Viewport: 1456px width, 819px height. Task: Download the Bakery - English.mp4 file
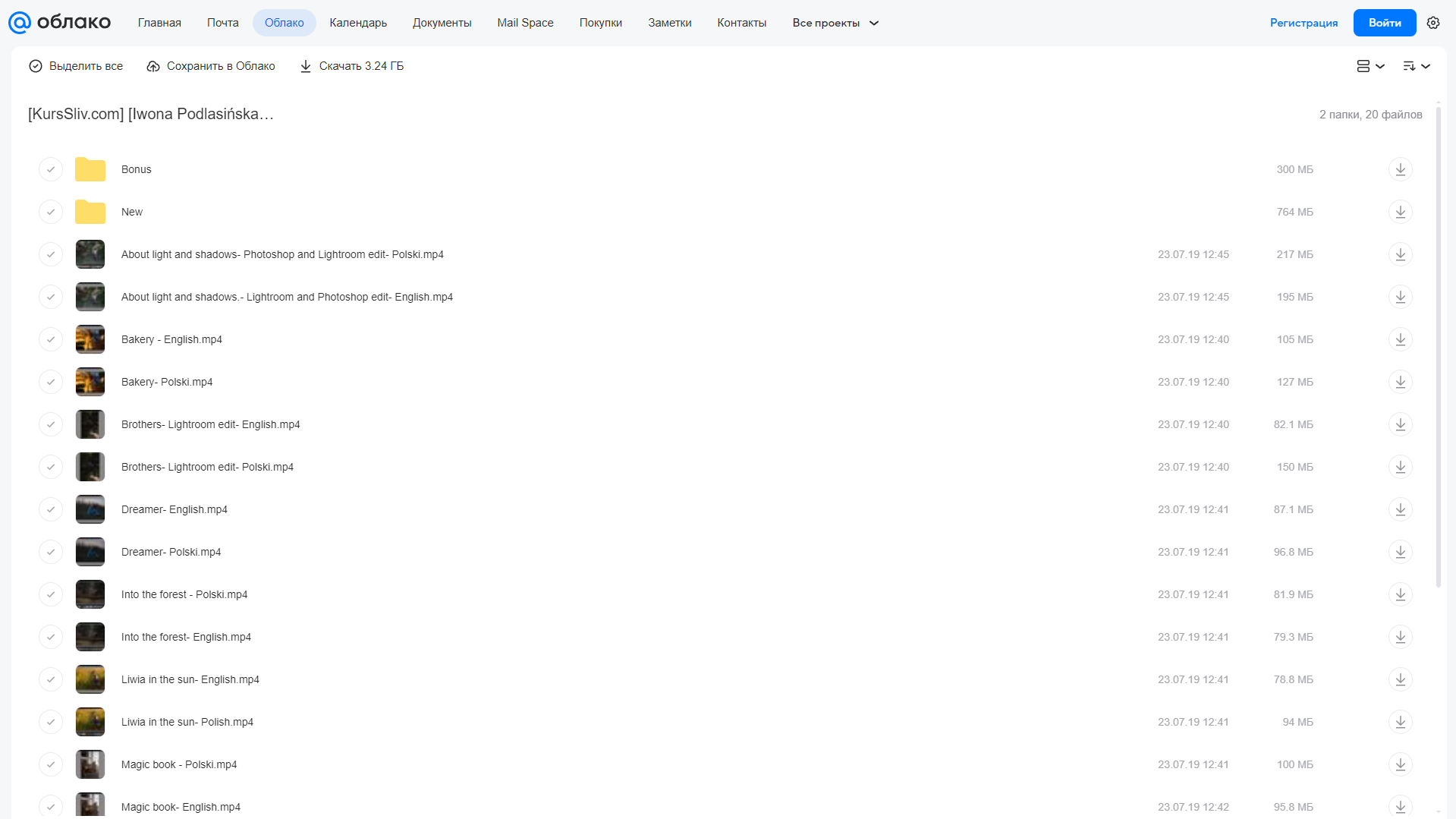pyautogui.click(x=1401, y=339)
